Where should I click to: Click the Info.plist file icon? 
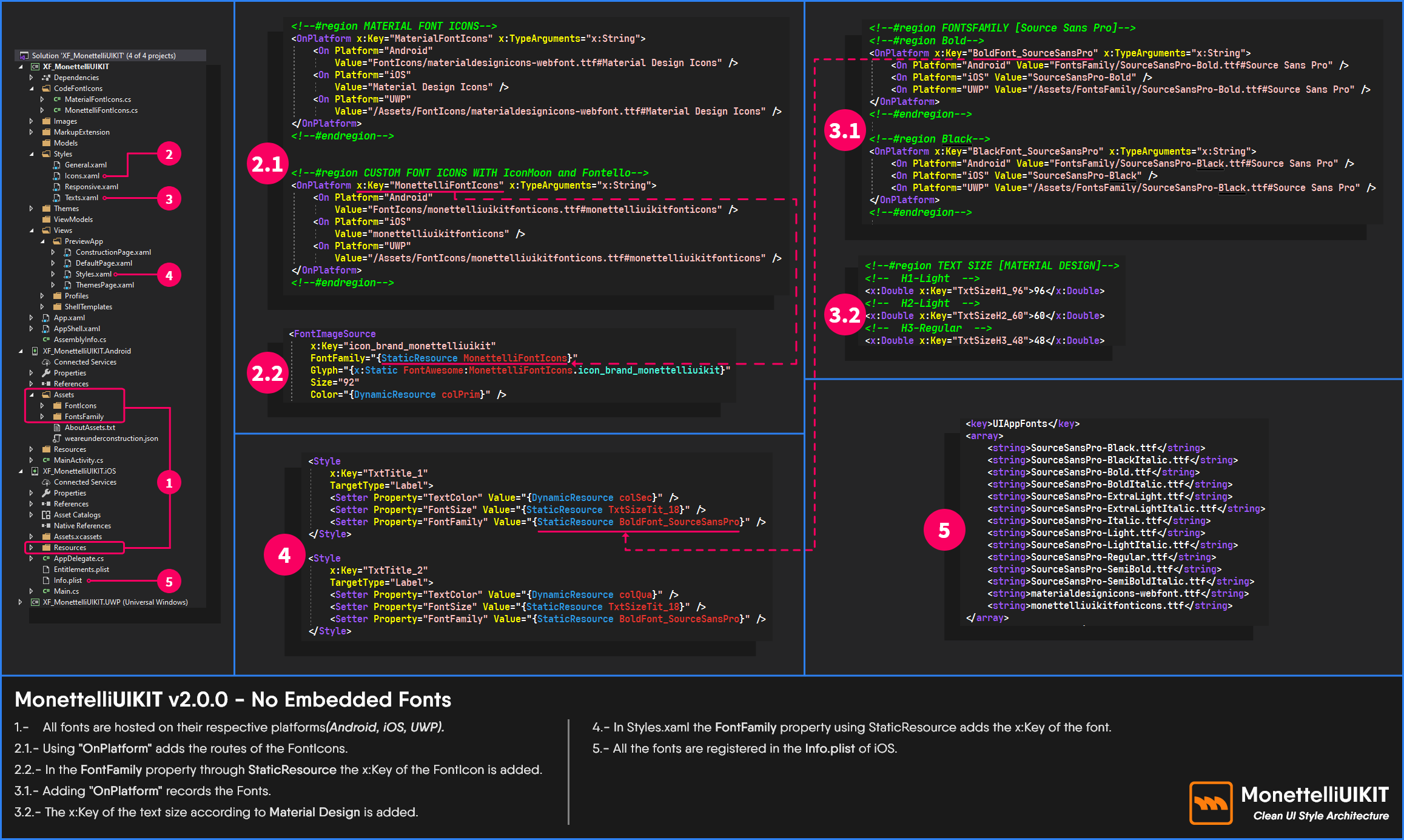tap(46, 580)
